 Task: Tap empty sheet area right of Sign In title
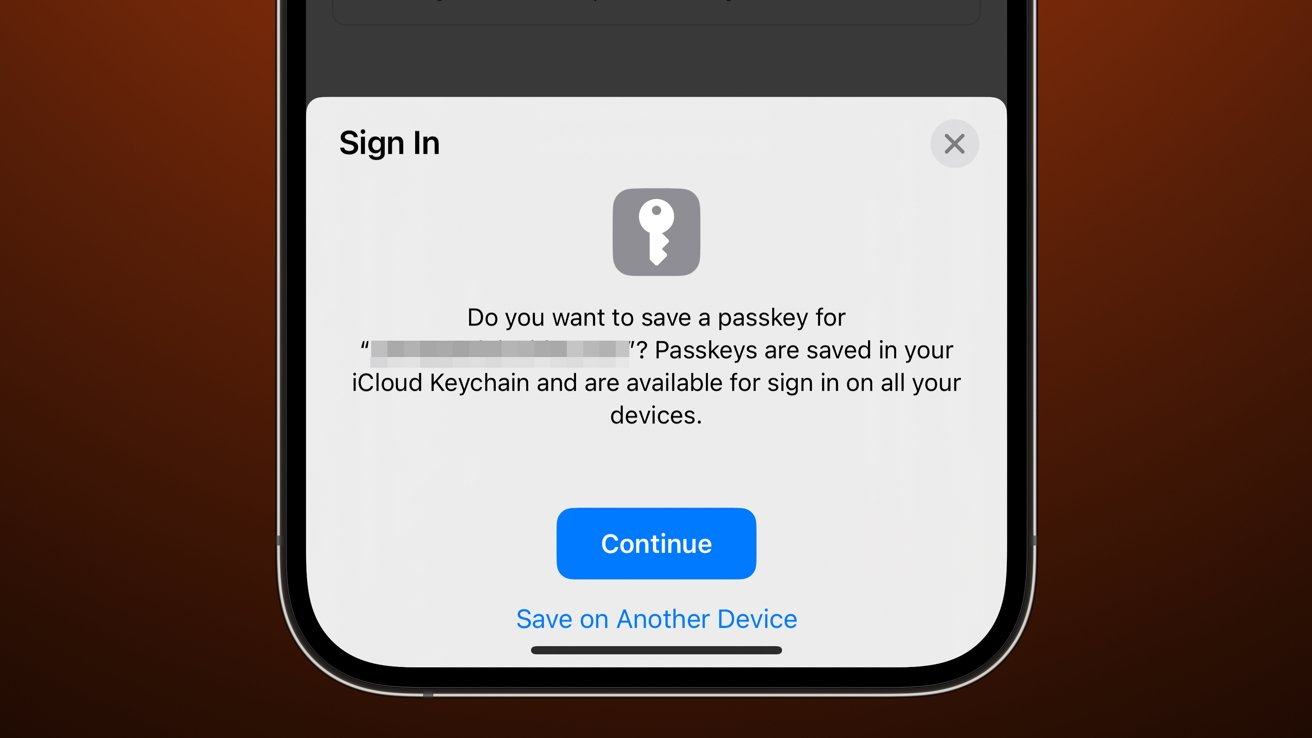[x=680, y=143]
